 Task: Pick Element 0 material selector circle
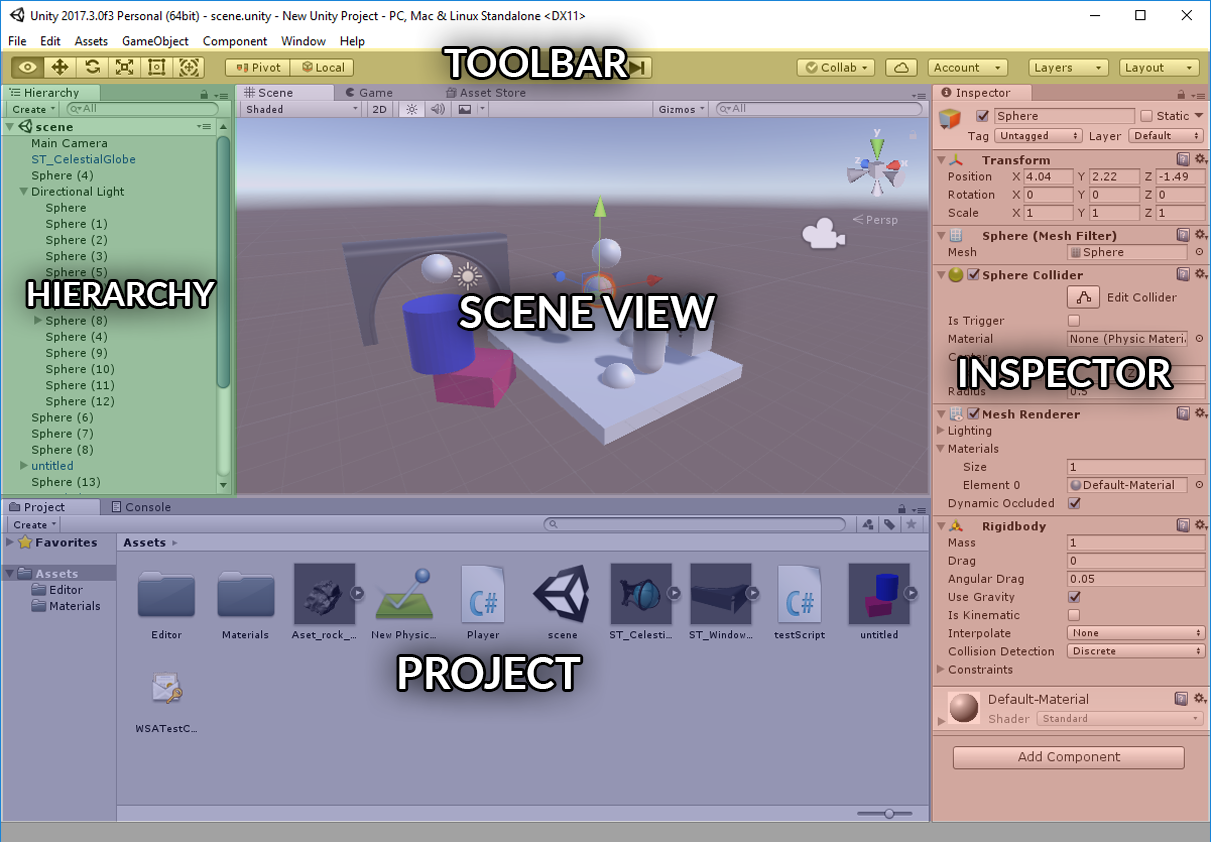[x=1199, y=485]
